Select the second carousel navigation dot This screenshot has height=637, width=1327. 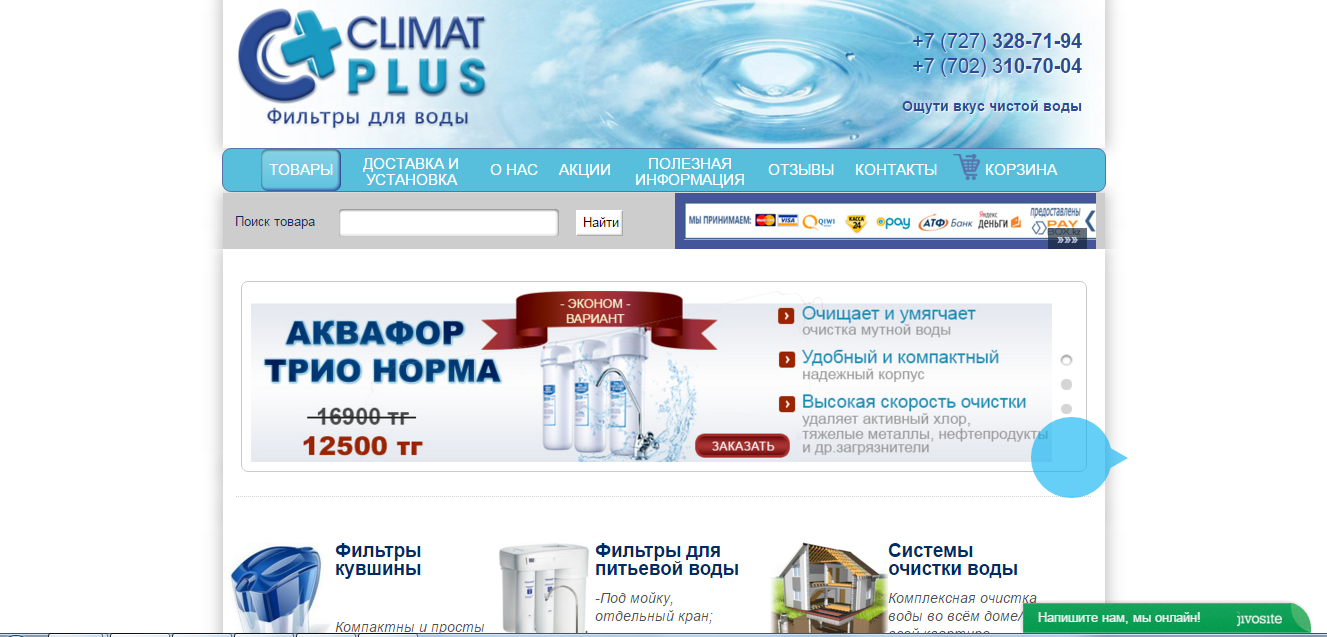[x=1066, y=384]
